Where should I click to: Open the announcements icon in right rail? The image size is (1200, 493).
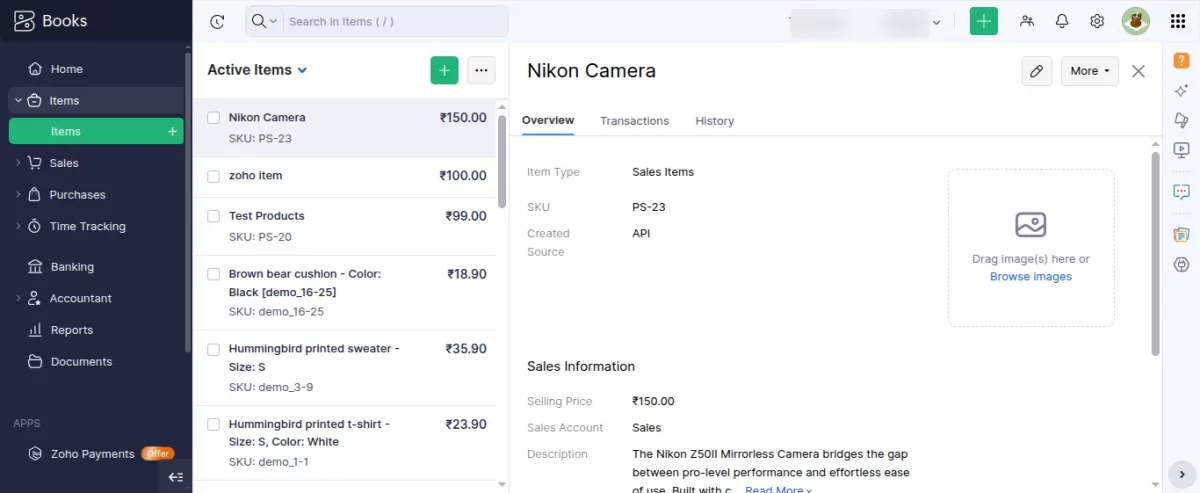1181,120
